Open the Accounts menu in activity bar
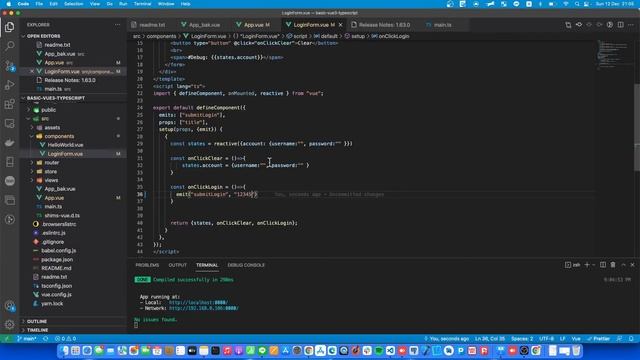Screen dimensions: 640x360 tap(9, 306)
